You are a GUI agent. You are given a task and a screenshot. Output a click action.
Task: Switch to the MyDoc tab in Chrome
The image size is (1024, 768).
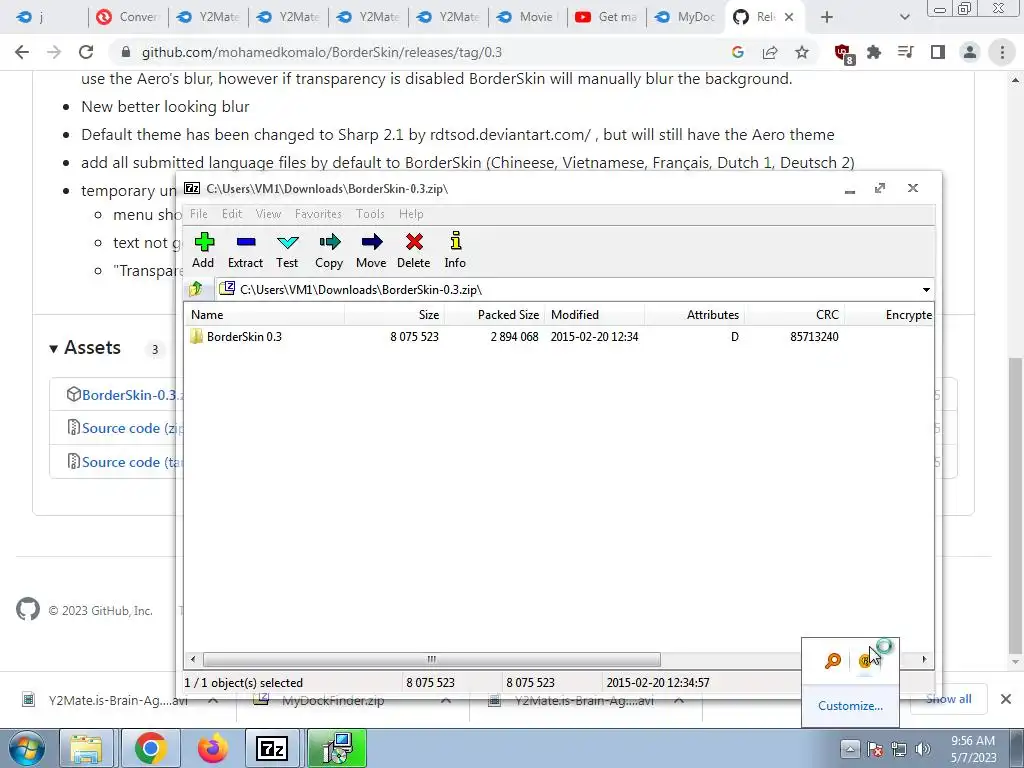[x=687, y=17]
